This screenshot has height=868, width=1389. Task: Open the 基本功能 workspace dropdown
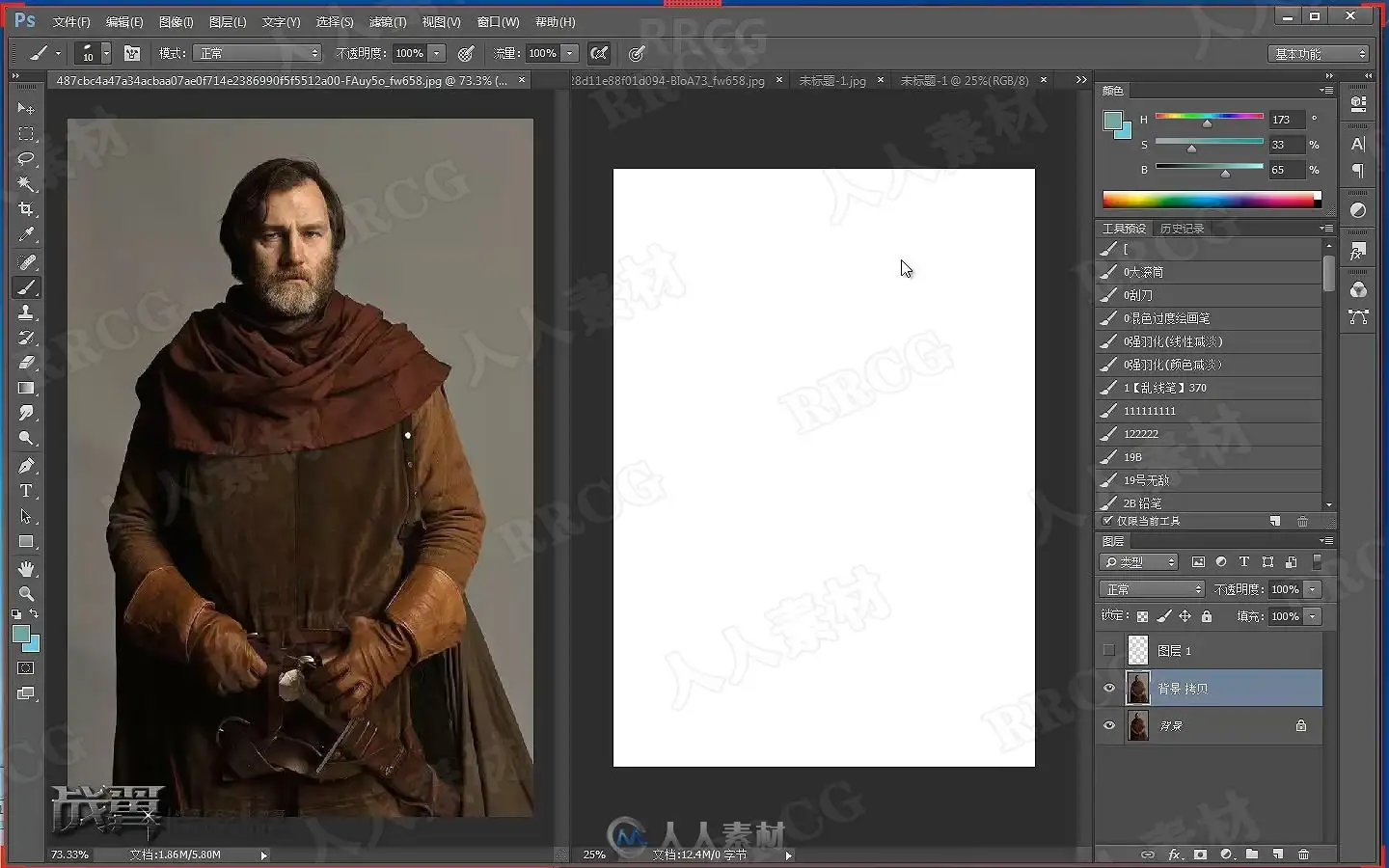pos(1320,54)
